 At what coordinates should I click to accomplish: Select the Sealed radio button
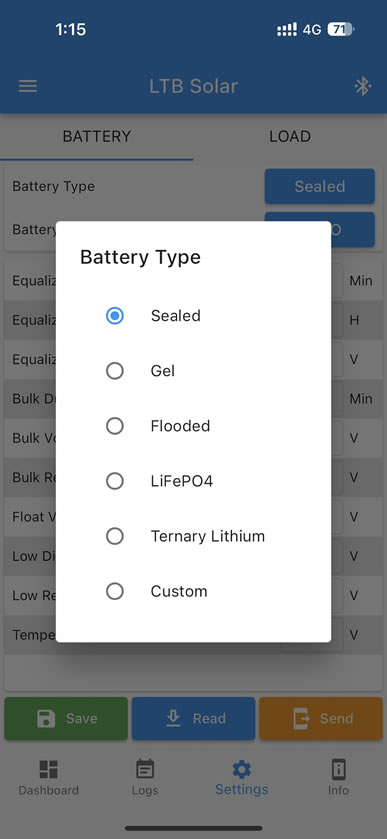115,316
